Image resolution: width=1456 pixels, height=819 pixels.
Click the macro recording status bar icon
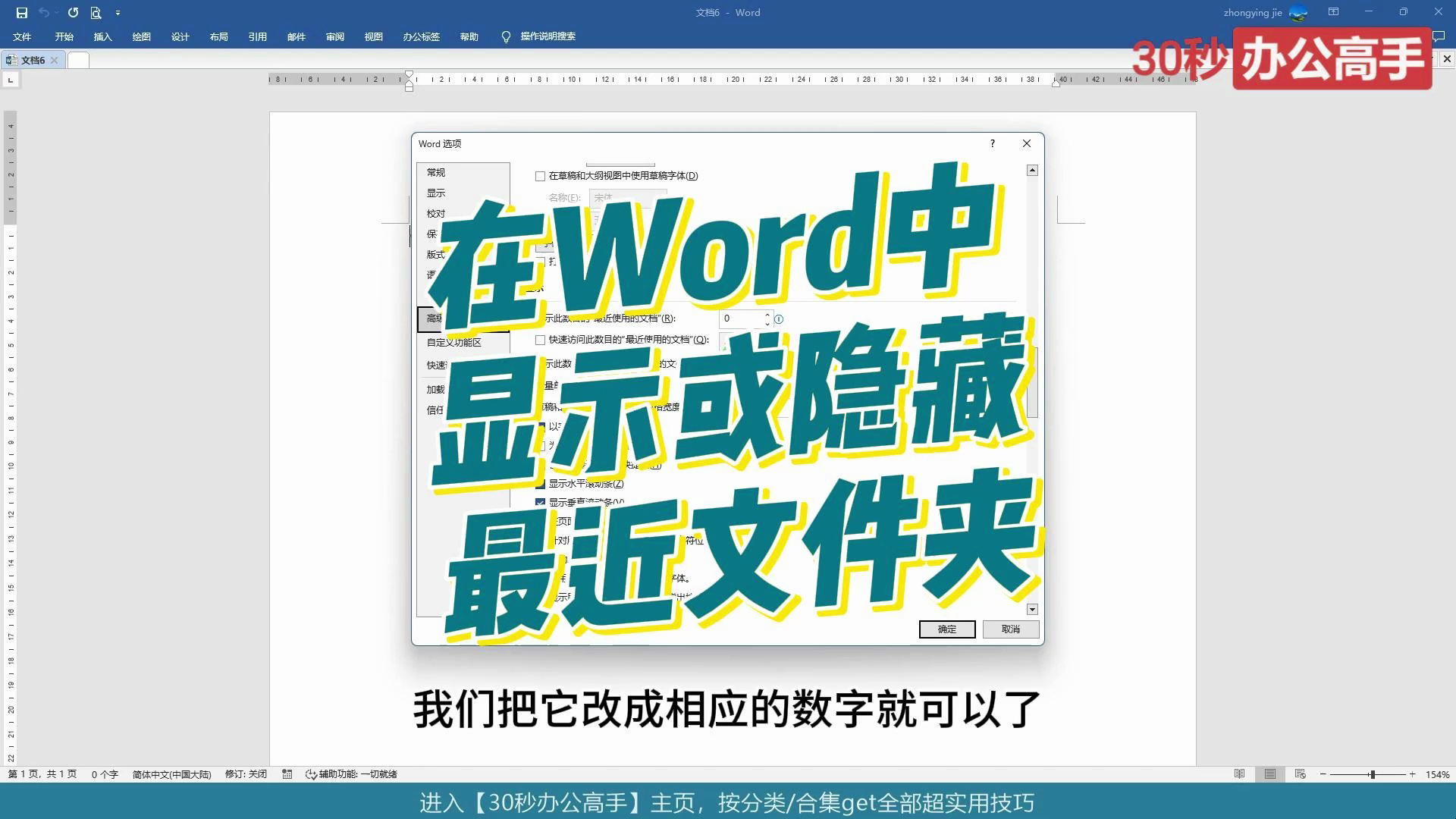pos(287,774)
